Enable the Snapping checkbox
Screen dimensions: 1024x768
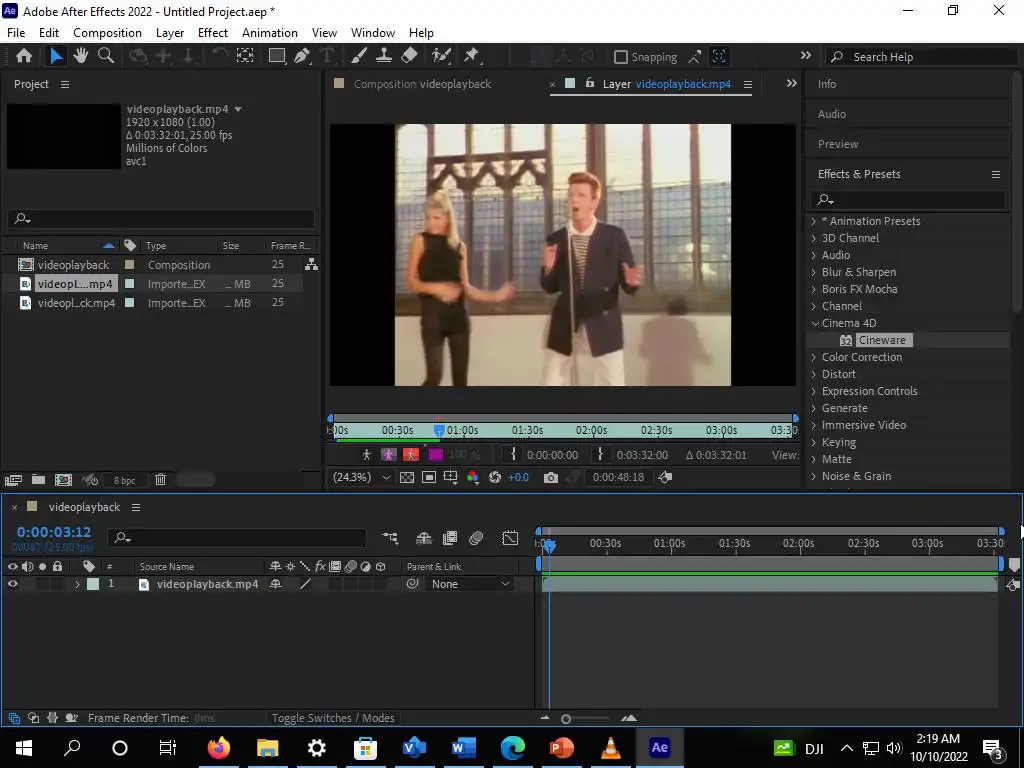(621, 57)
